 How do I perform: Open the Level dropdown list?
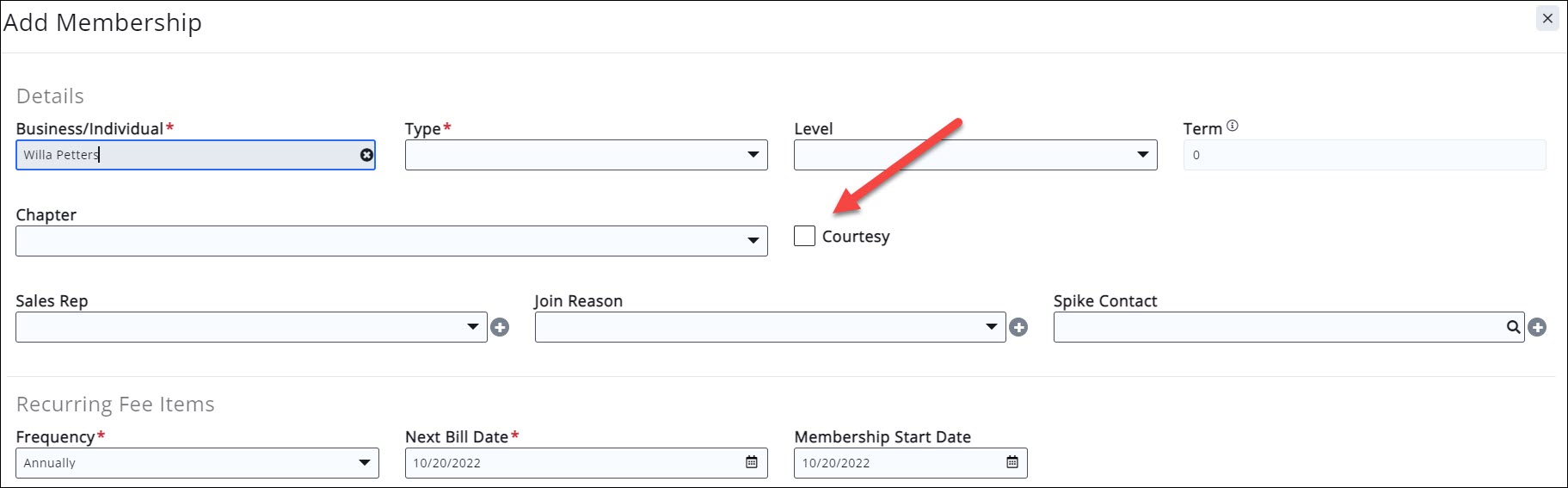(975, 155)
